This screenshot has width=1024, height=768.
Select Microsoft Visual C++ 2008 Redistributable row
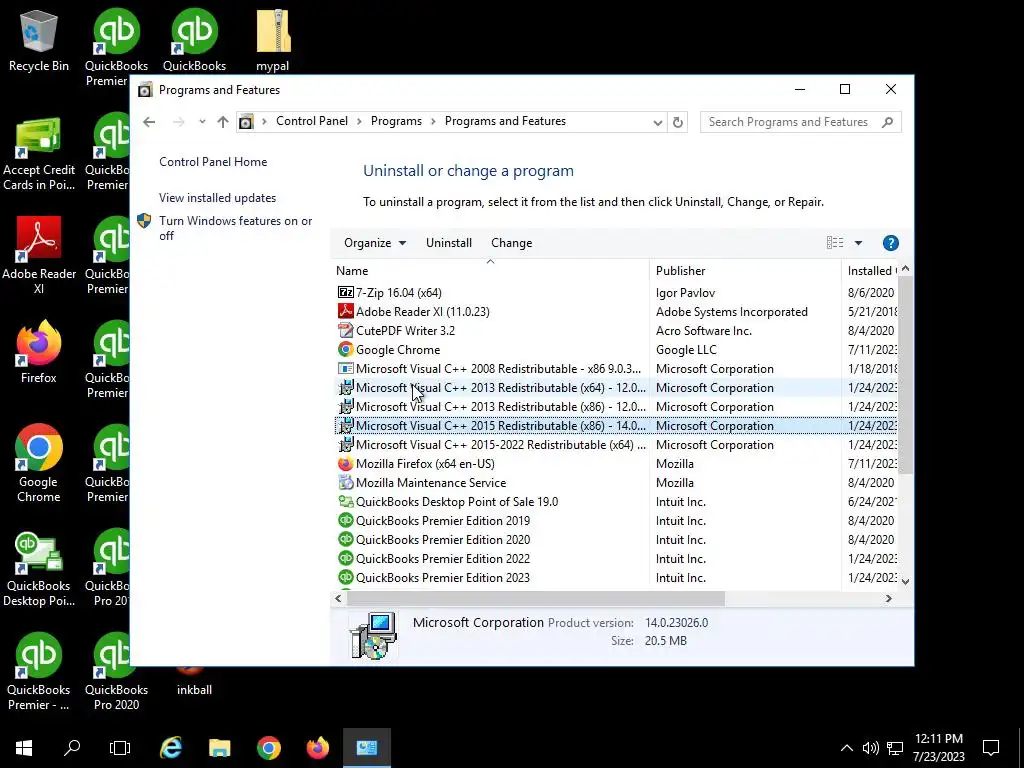615,369
